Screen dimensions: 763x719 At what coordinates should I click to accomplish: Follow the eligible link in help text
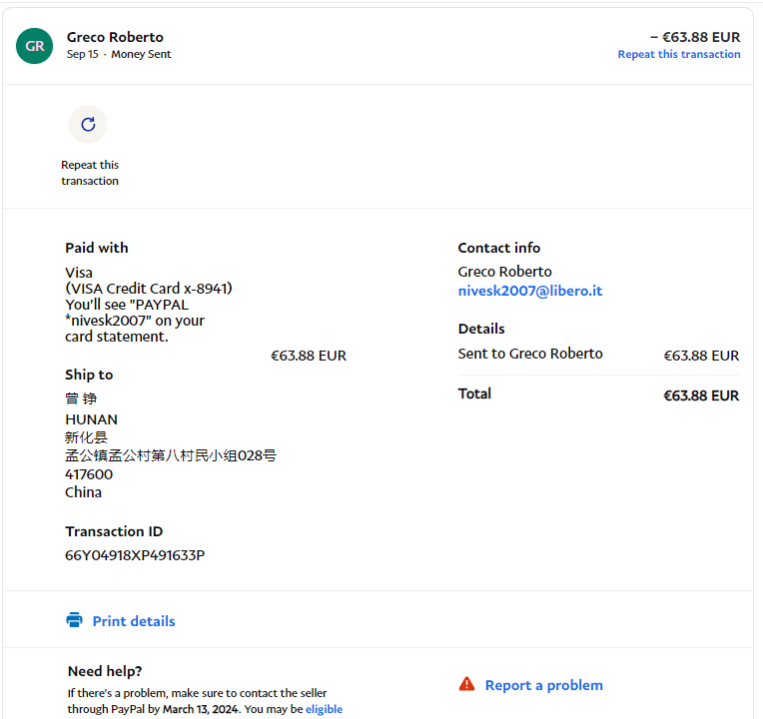324,709
